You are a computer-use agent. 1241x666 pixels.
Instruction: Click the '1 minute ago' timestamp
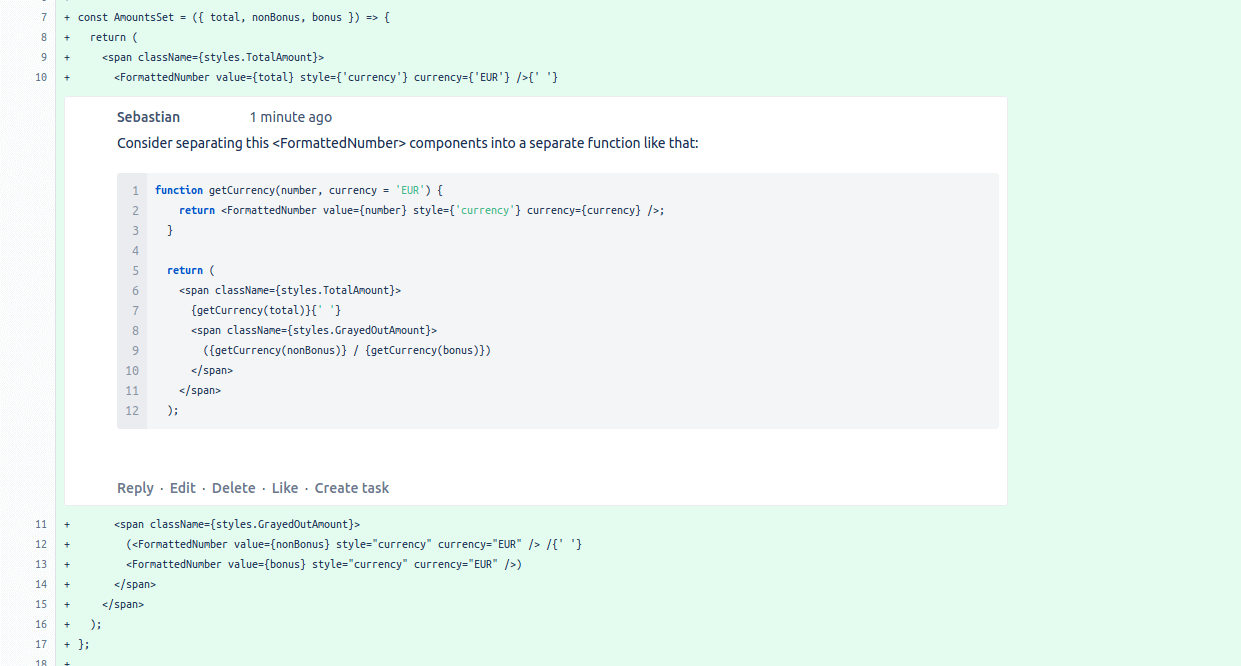coord(291,117)
